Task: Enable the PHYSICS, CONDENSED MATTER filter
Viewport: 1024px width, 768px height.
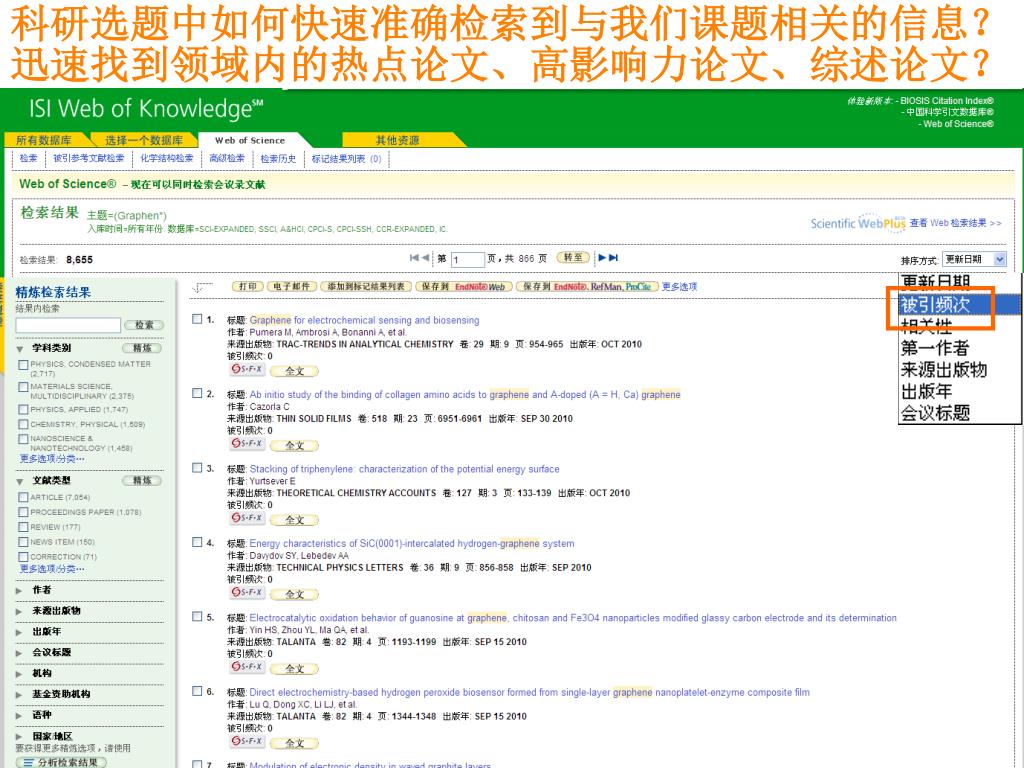Action: (x=24, y=365)
